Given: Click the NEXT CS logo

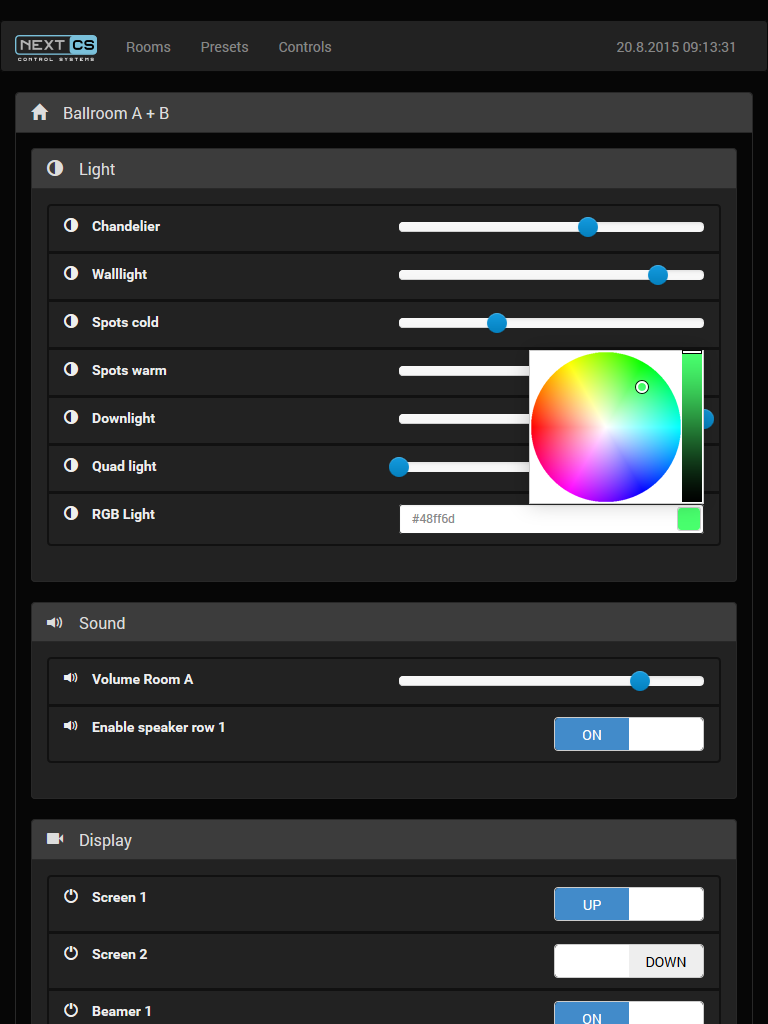Looking at the screenshot, I should 56,48.
